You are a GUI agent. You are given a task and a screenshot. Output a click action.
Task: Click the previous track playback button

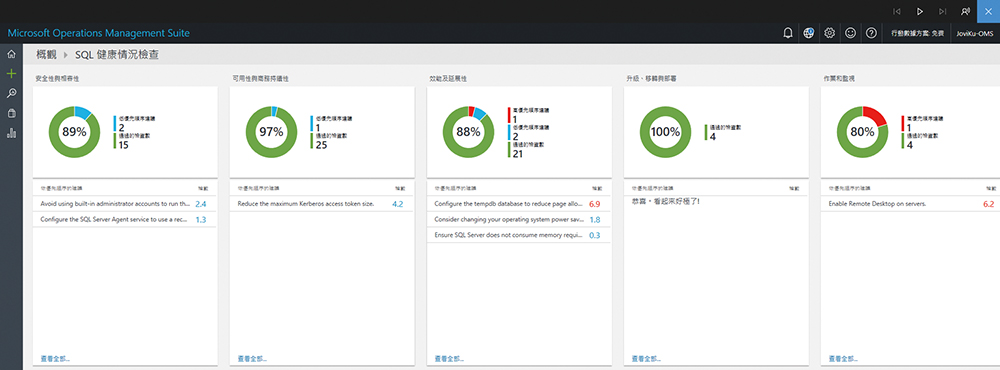tap(897, 11)
